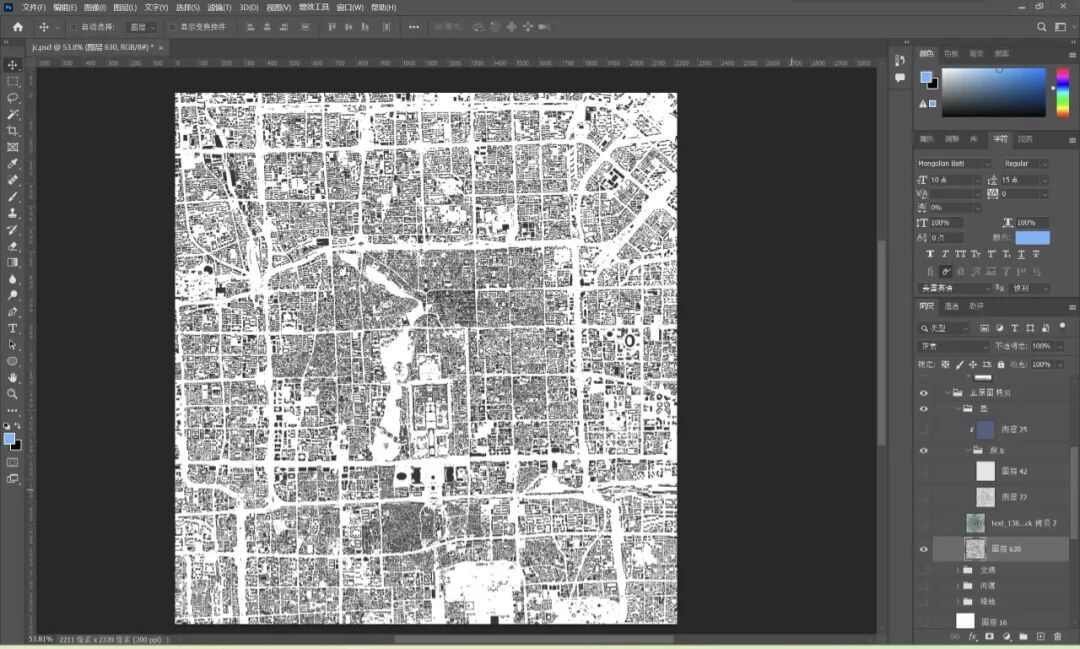This screenshot has height=649, width=1080.
Task: Select the Eyedropper tool
Action: coord(12,163)
